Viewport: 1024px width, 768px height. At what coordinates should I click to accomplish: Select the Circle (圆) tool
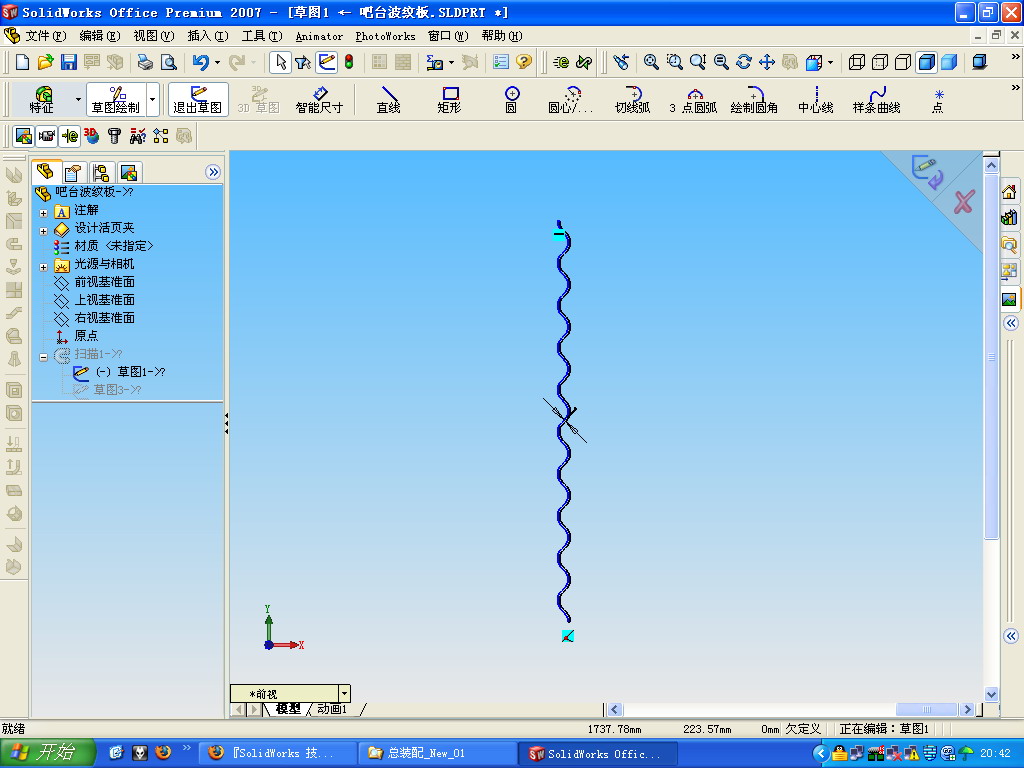tap(511, 100)
